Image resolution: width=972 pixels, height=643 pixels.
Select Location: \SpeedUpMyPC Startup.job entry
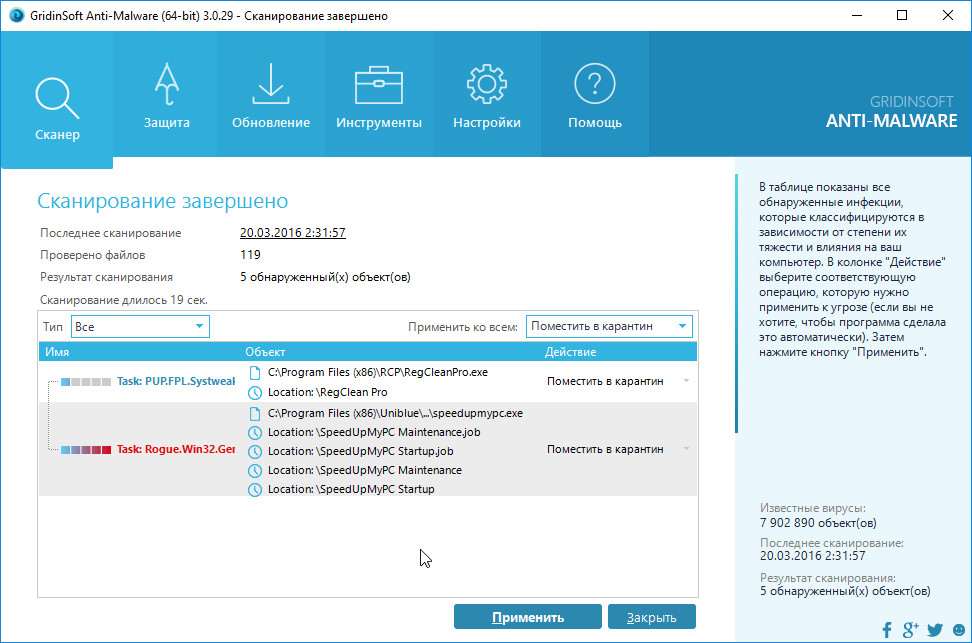point(360,452)
